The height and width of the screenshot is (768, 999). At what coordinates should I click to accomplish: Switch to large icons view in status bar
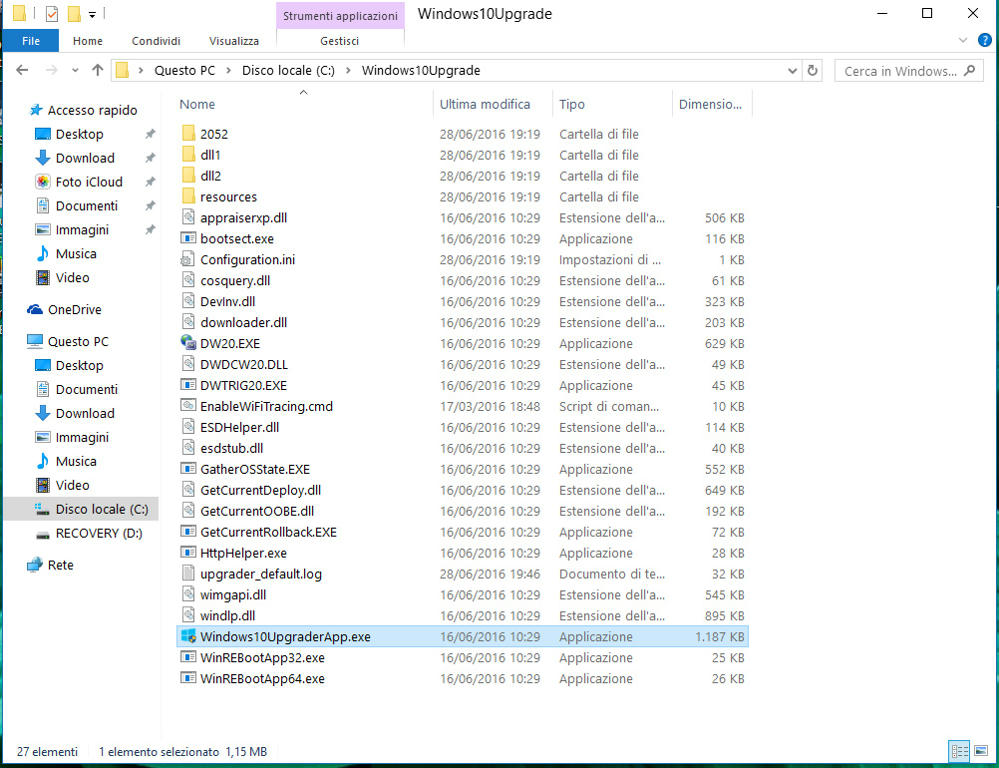[981, 751]
